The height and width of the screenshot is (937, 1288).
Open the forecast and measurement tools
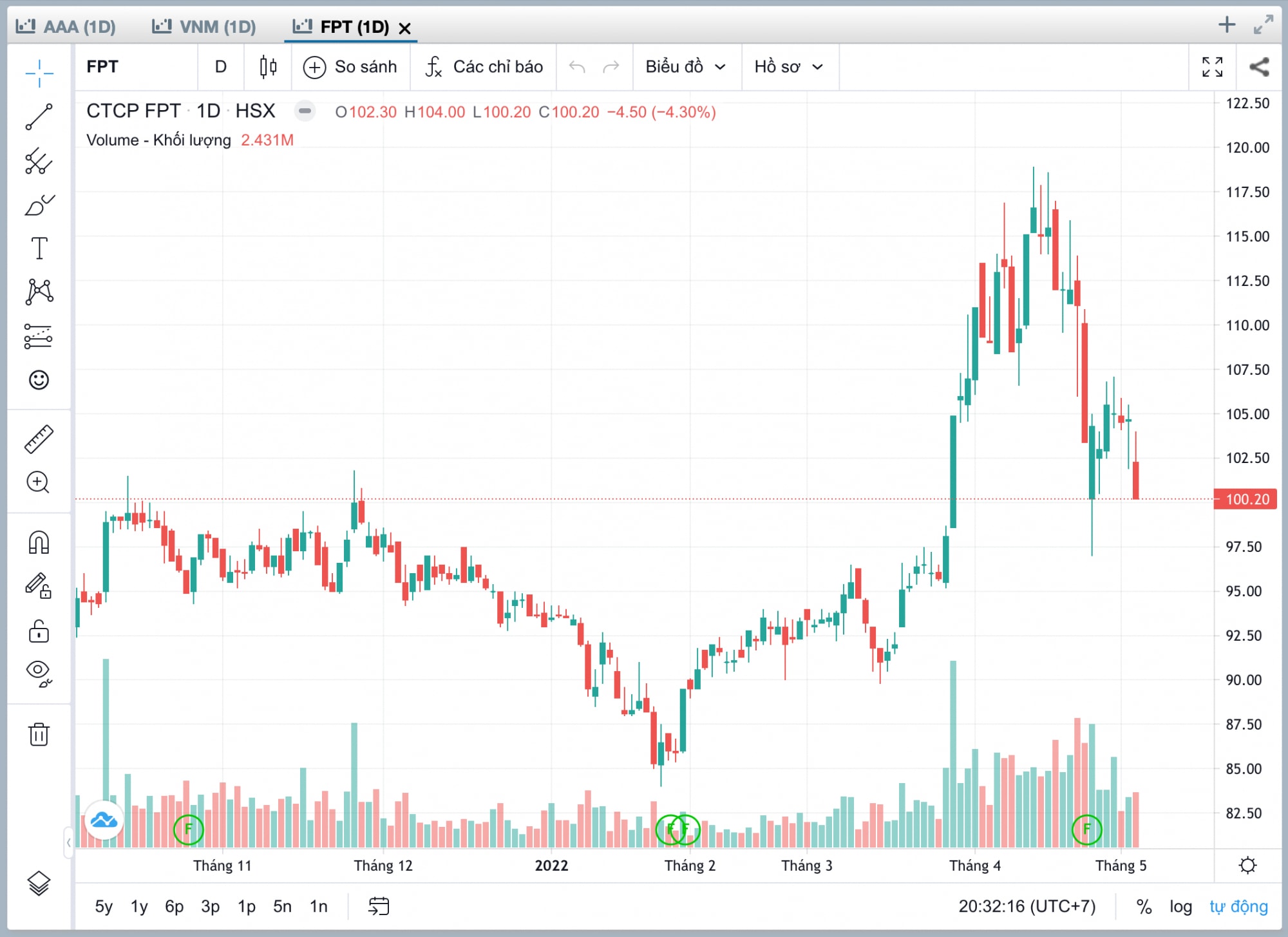click(39, 336)
